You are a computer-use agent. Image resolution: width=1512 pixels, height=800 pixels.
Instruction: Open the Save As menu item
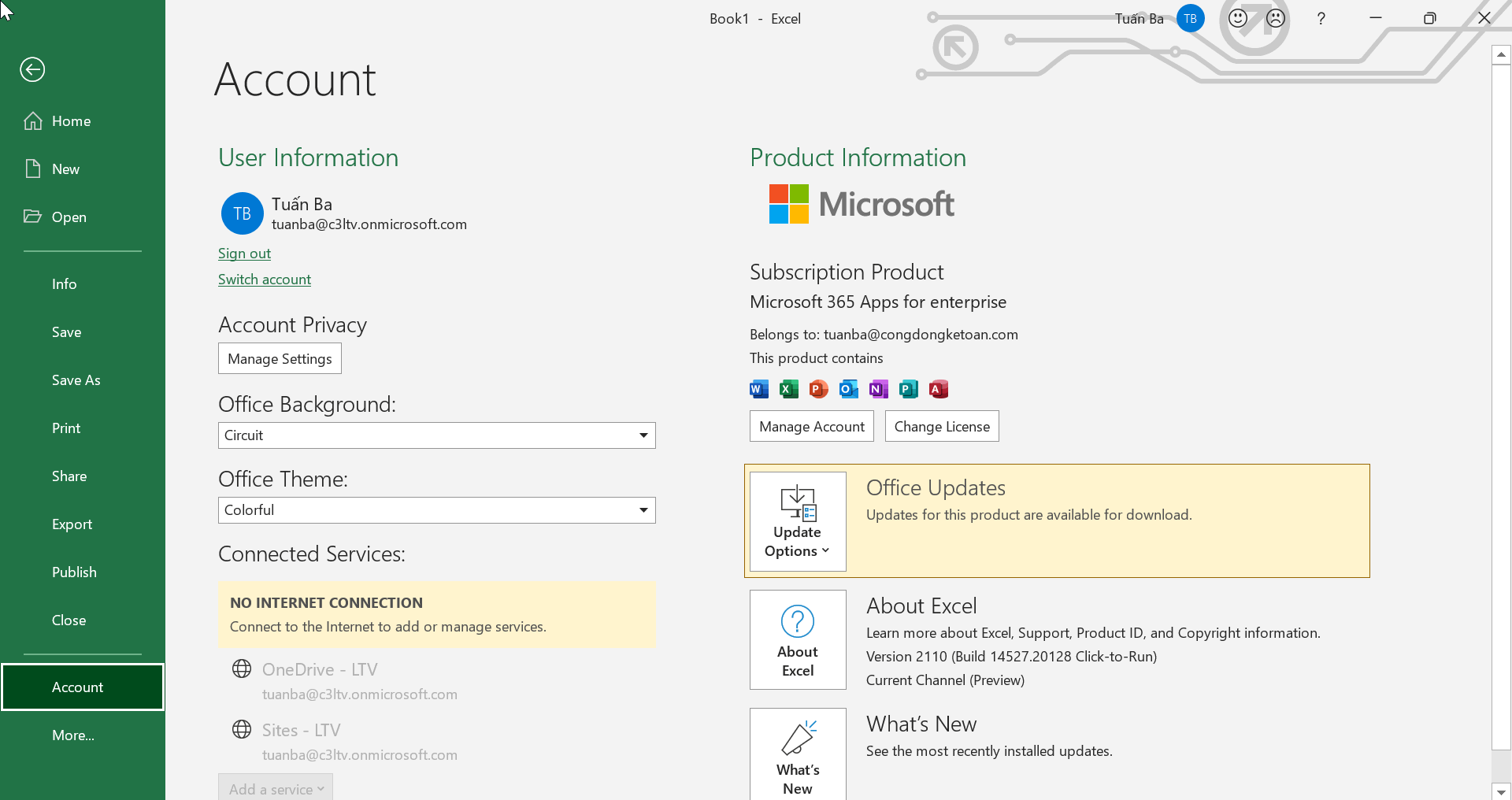(76, 380)
